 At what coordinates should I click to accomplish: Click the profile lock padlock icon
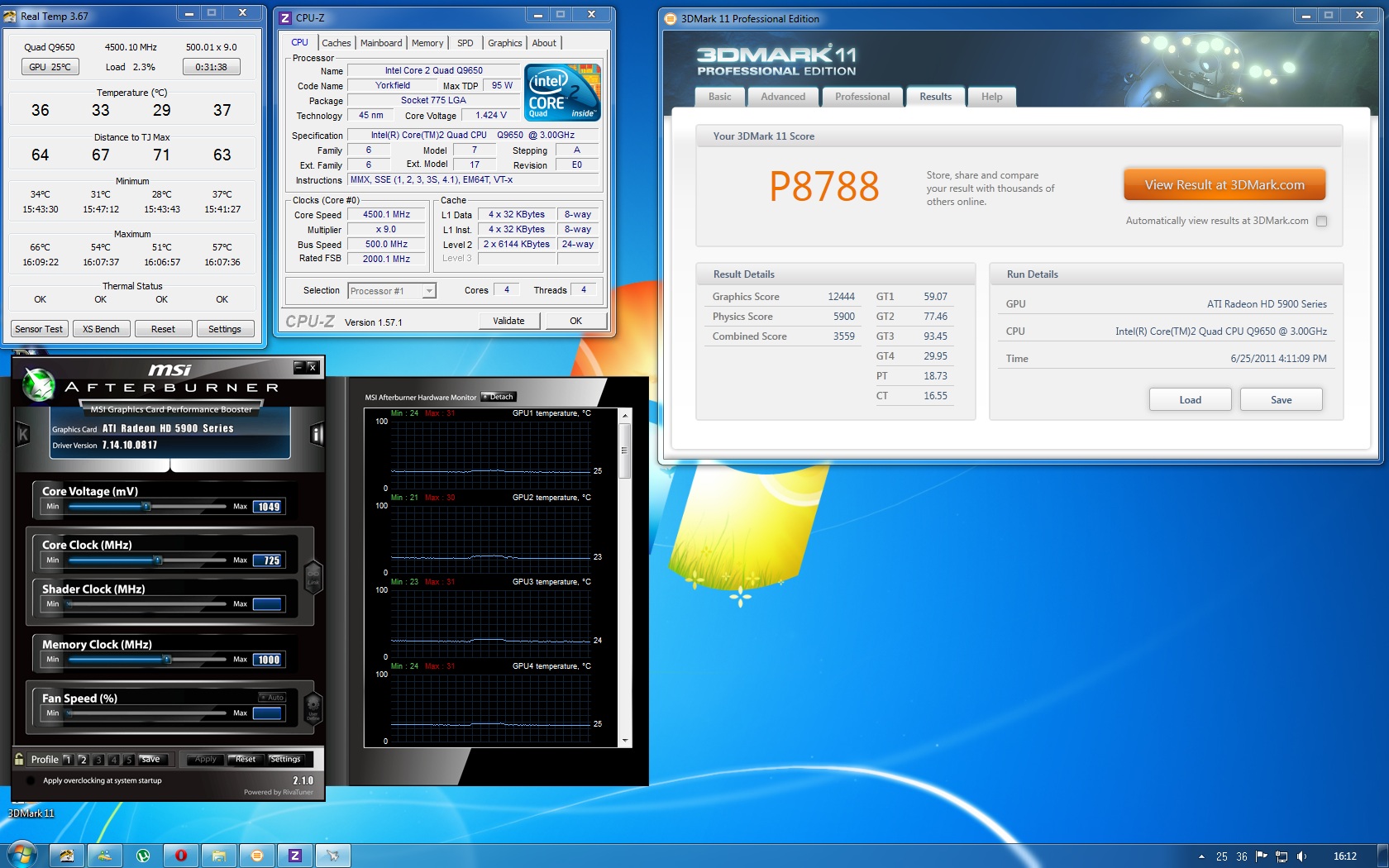coord(19,759)
